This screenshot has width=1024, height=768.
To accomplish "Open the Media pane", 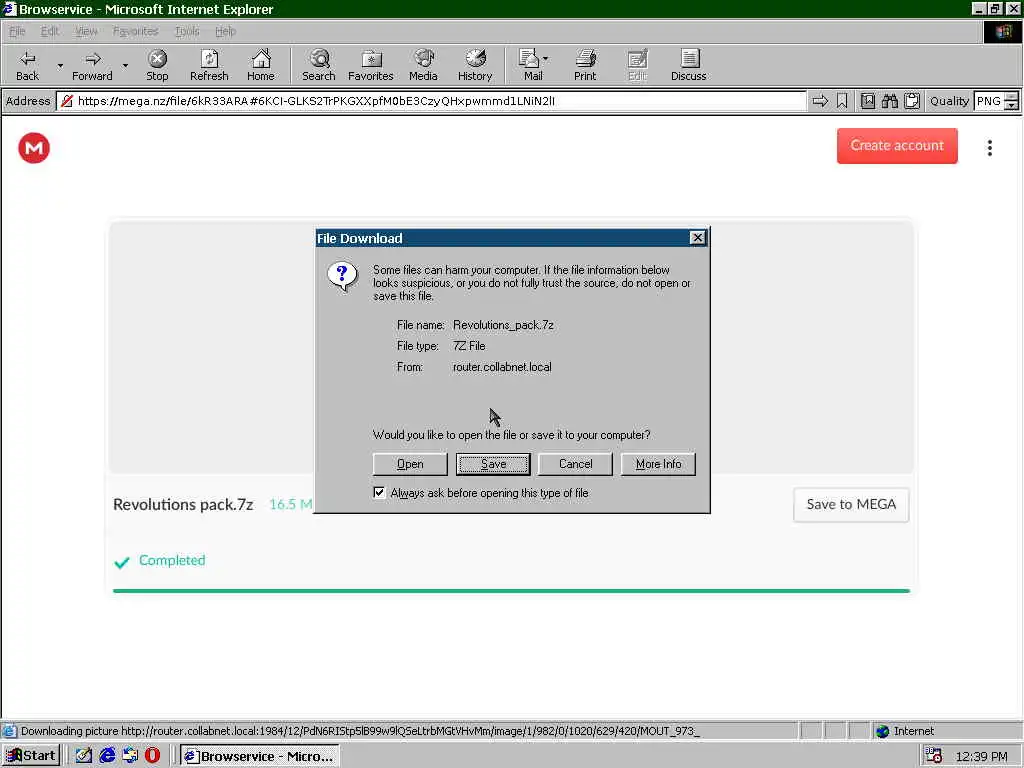I will 423,65.
